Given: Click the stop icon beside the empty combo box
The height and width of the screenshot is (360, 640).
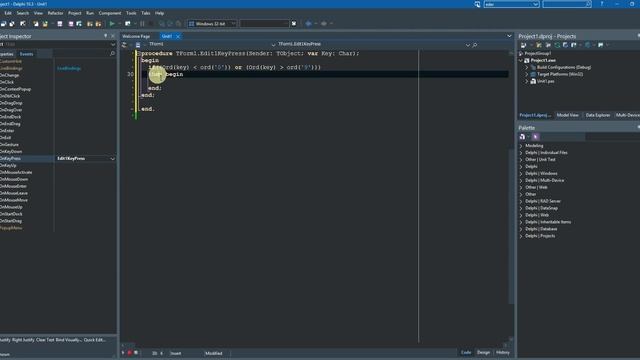Looking at the screenshot, I should (x=294, y=24).
